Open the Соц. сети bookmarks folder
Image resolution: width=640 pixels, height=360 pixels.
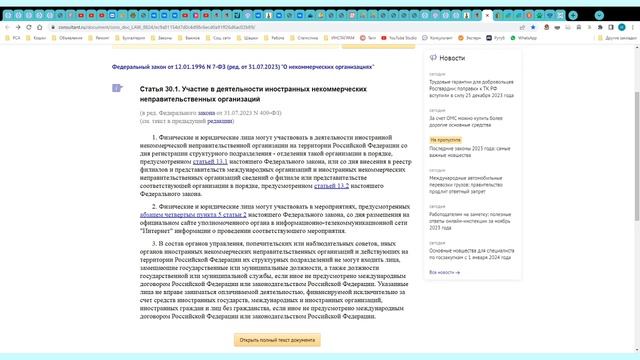click(218, 38)
